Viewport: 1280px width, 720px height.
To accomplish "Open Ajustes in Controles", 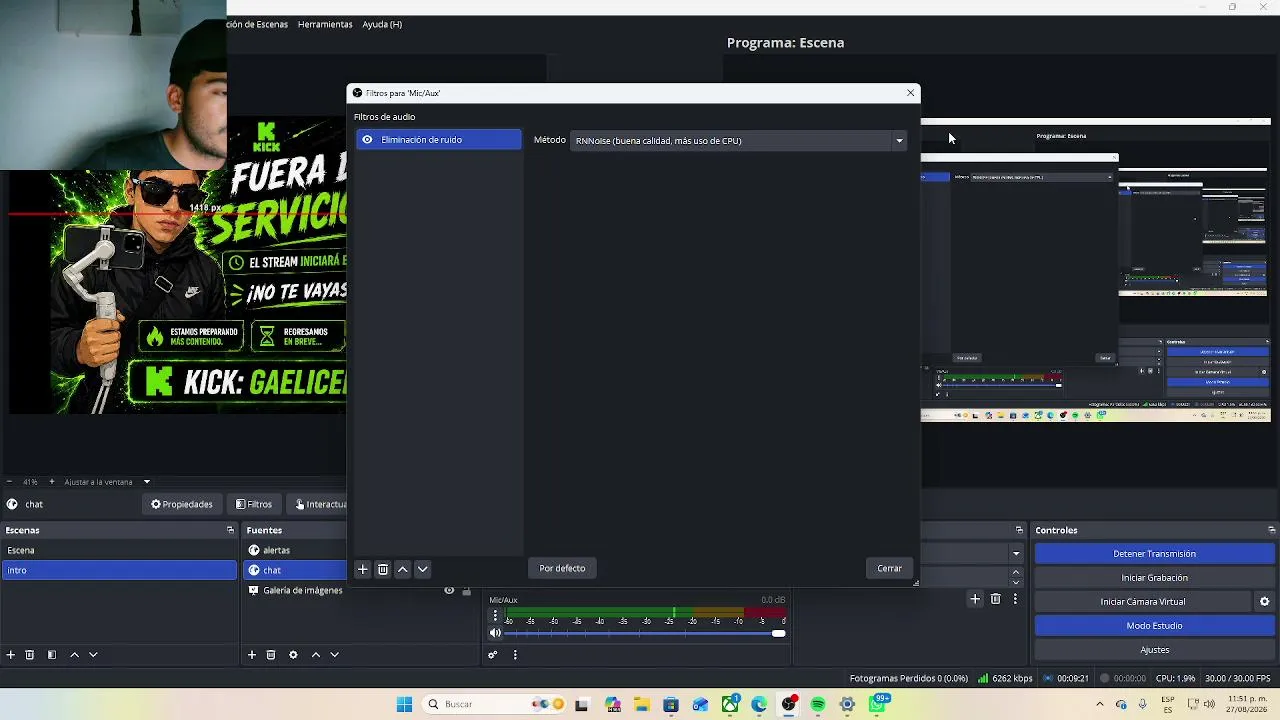I will click(x=1154, y=650).
